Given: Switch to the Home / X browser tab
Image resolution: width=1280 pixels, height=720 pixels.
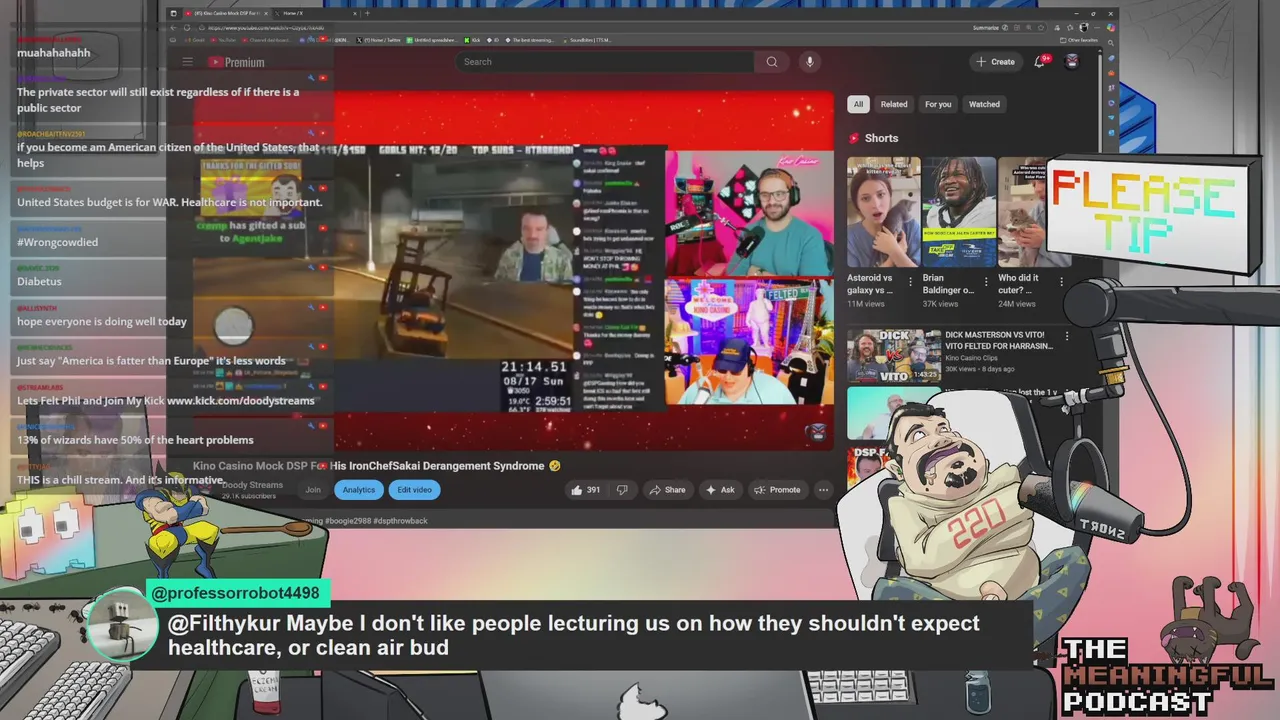Looking at the screenshot, I should [315, 13].
